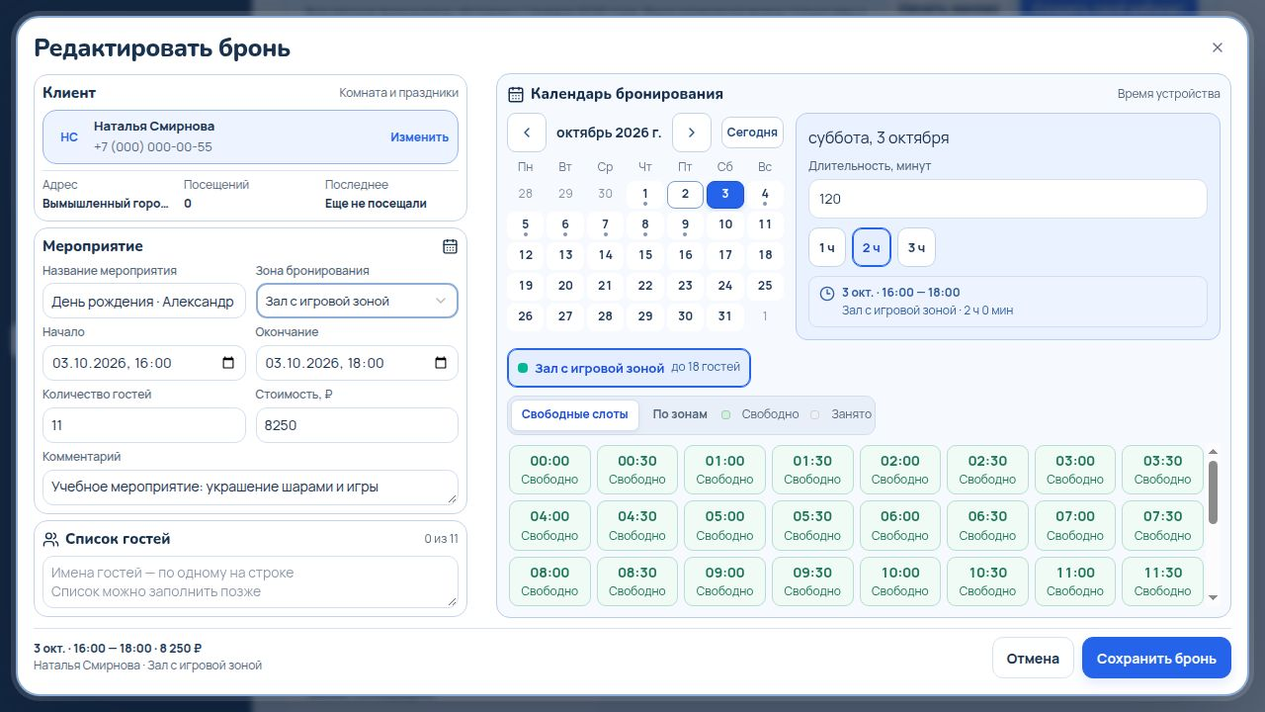Switch to Свободные слоты tab
1265x712 pixels.
click(575, 414)
